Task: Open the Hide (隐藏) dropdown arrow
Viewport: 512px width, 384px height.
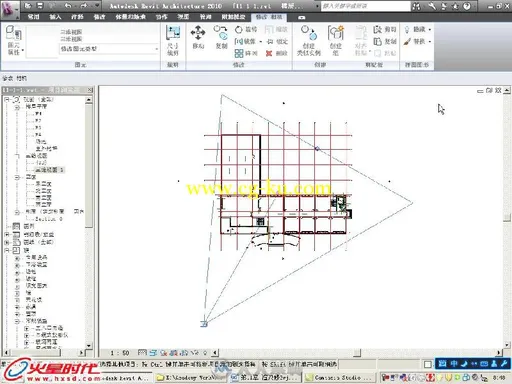Action: click(x=430, y=30)
